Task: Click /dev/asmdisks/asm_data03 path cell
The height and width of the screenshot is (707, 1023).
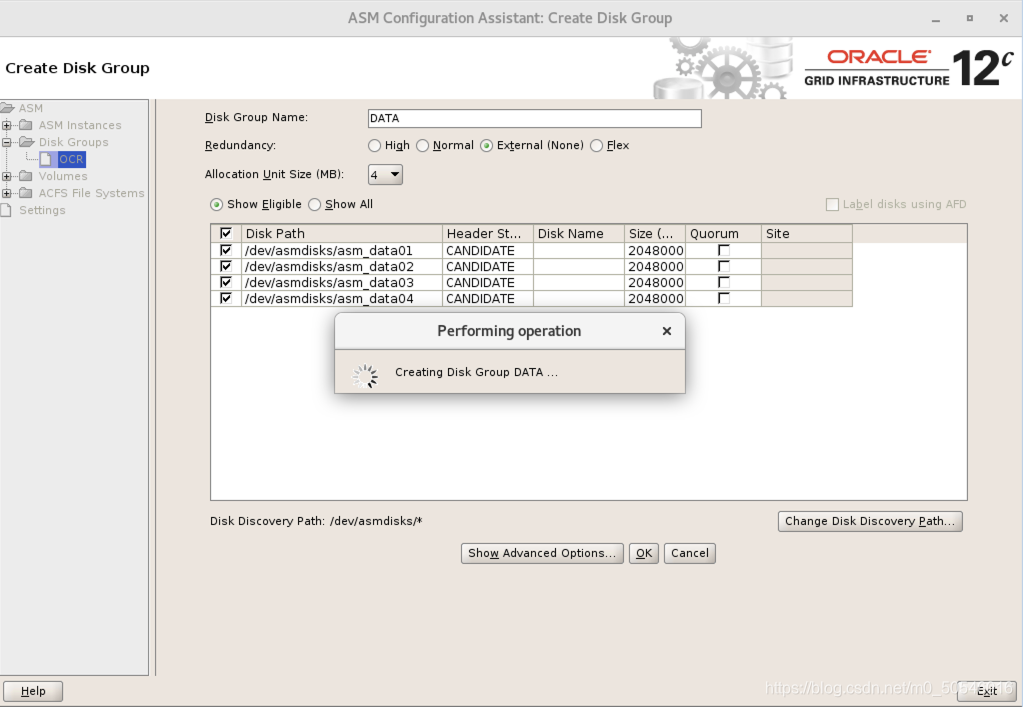Action: click(x=342, y=282)
